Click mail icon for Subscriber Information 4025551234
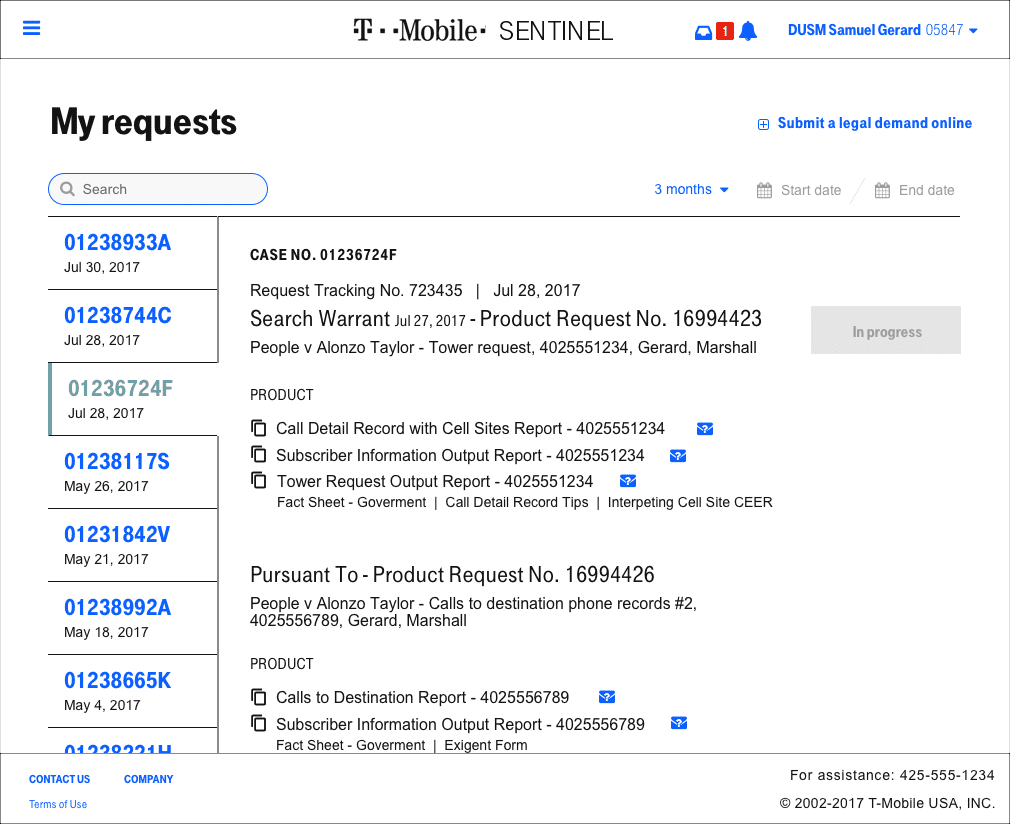Screen dimensions: 1010x824 click(x=677, y=456)
